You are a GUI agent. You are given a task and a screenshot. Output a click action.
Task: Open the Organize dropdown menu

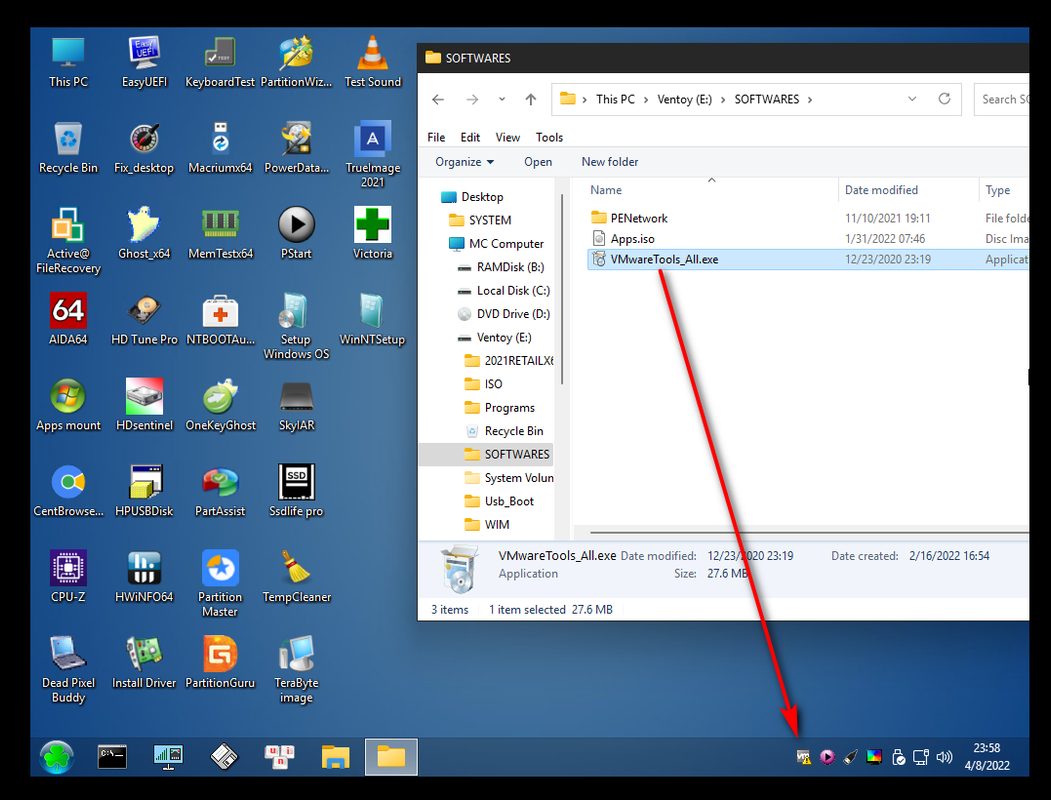click(464, 162)
